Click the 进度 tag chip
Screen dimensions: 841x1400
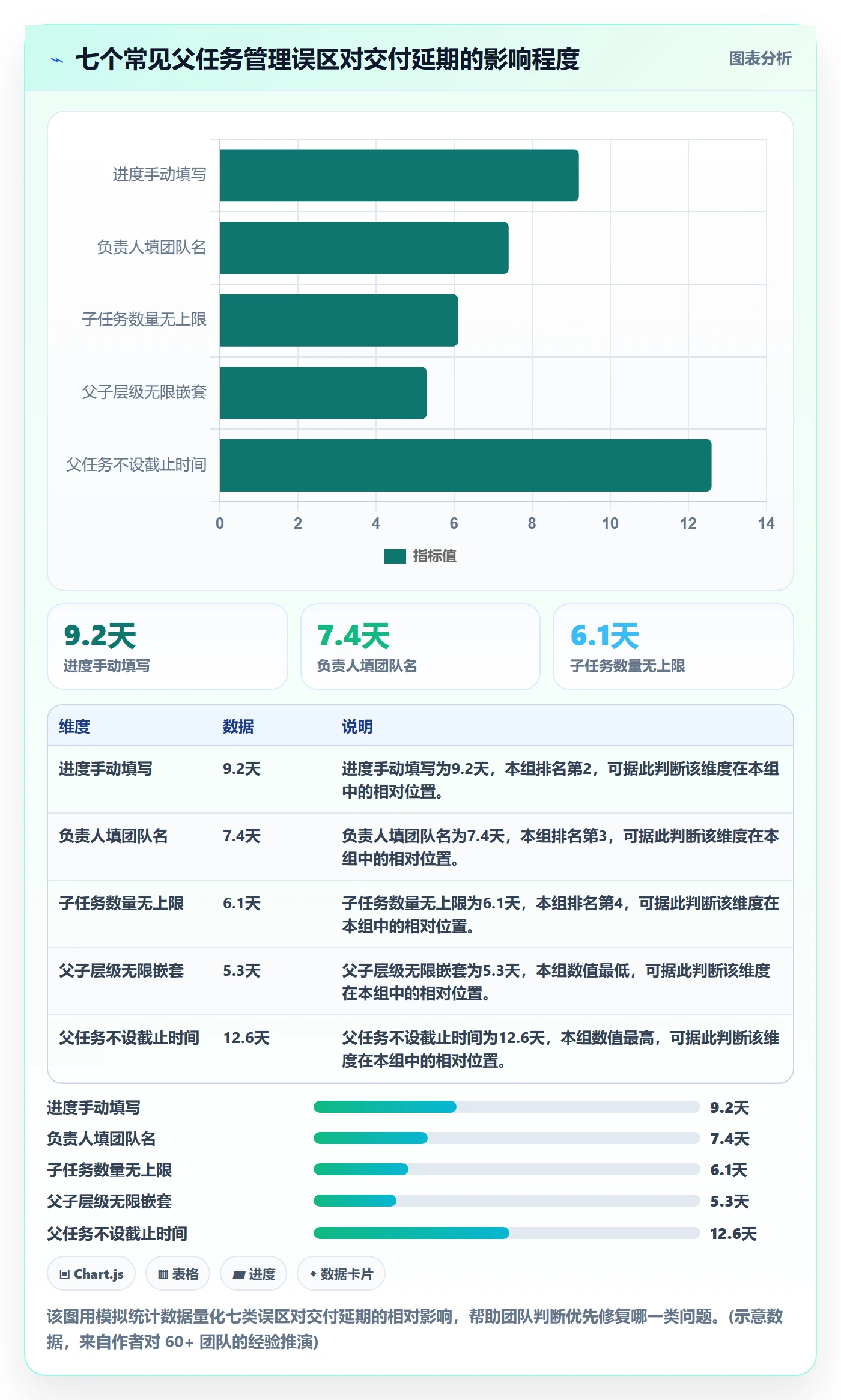254,1274
